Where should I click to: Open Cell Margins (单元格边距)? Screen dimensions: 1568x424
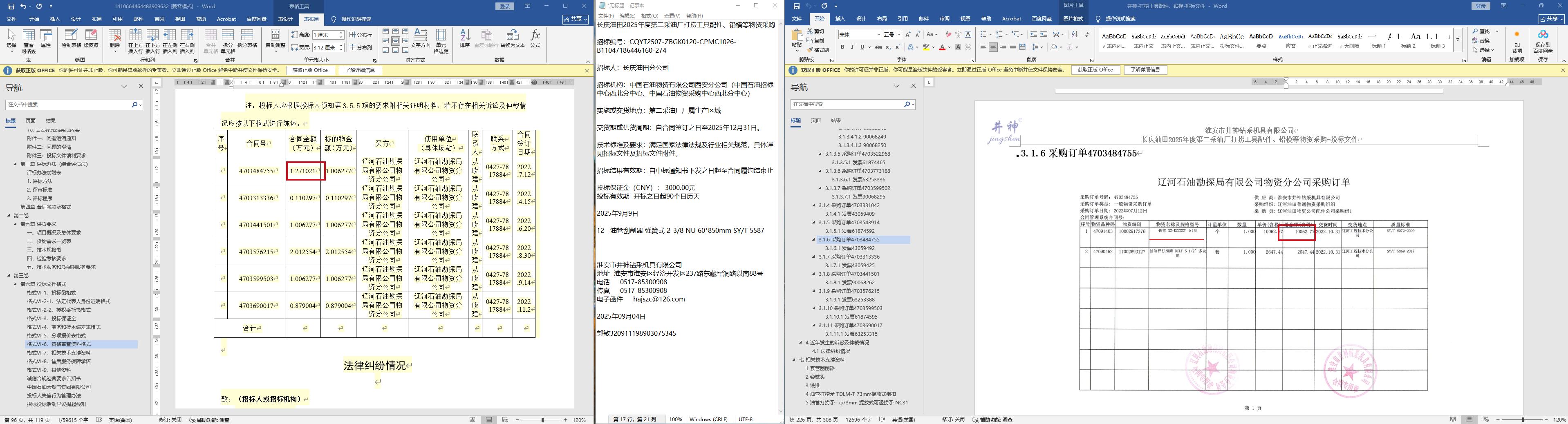[441, 41]
